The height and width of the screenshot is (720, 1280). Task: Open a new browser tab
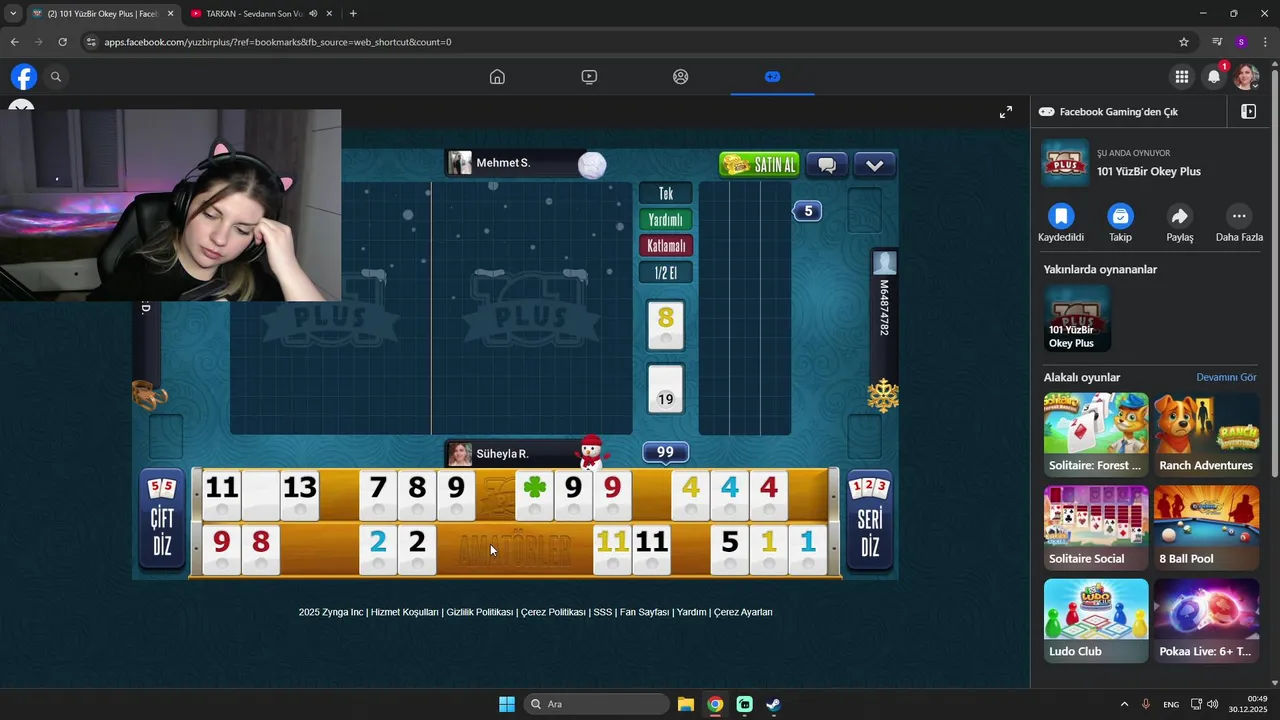point(353,14)
